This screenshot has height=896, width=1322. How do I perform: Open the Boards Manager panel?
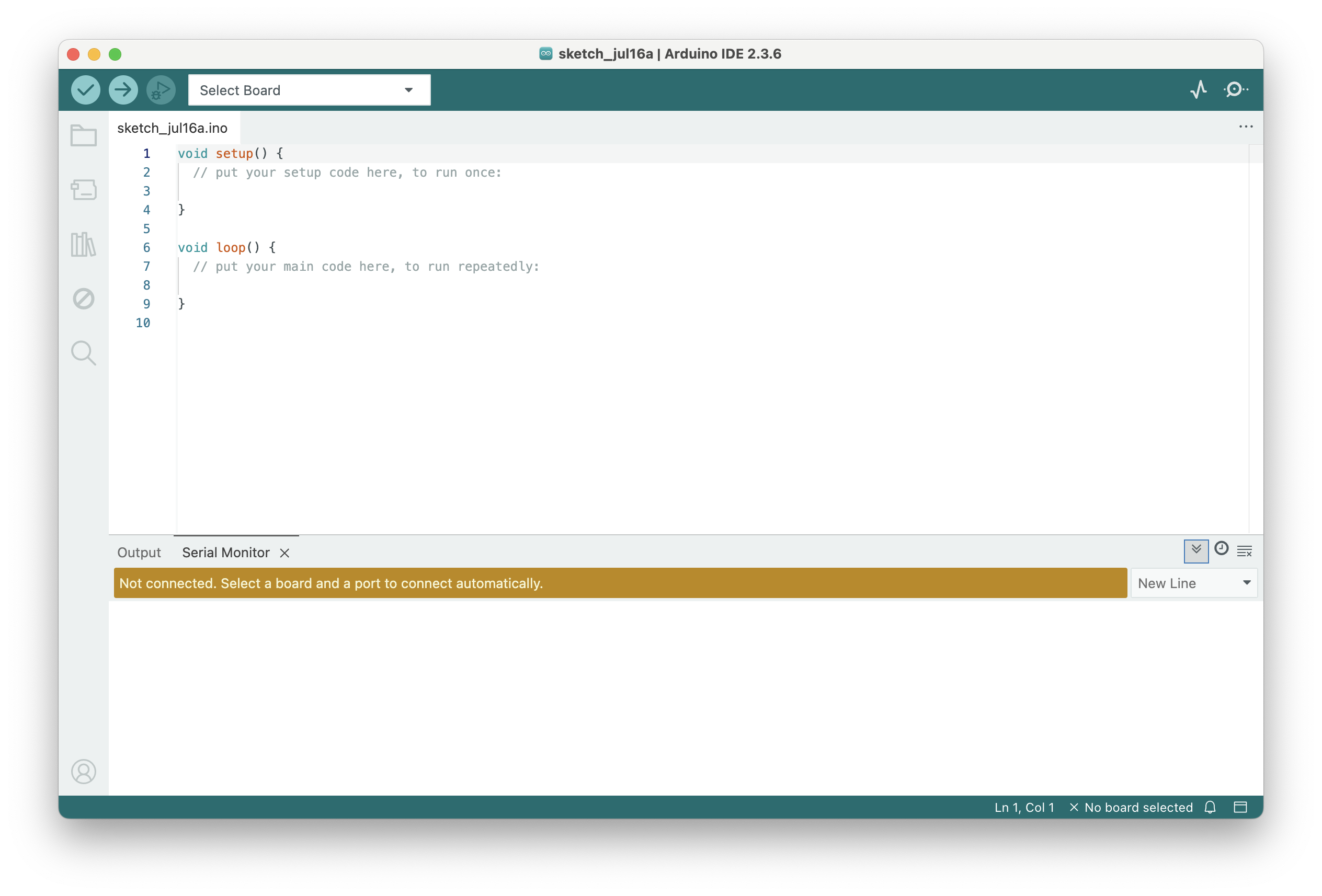[84, 190]
